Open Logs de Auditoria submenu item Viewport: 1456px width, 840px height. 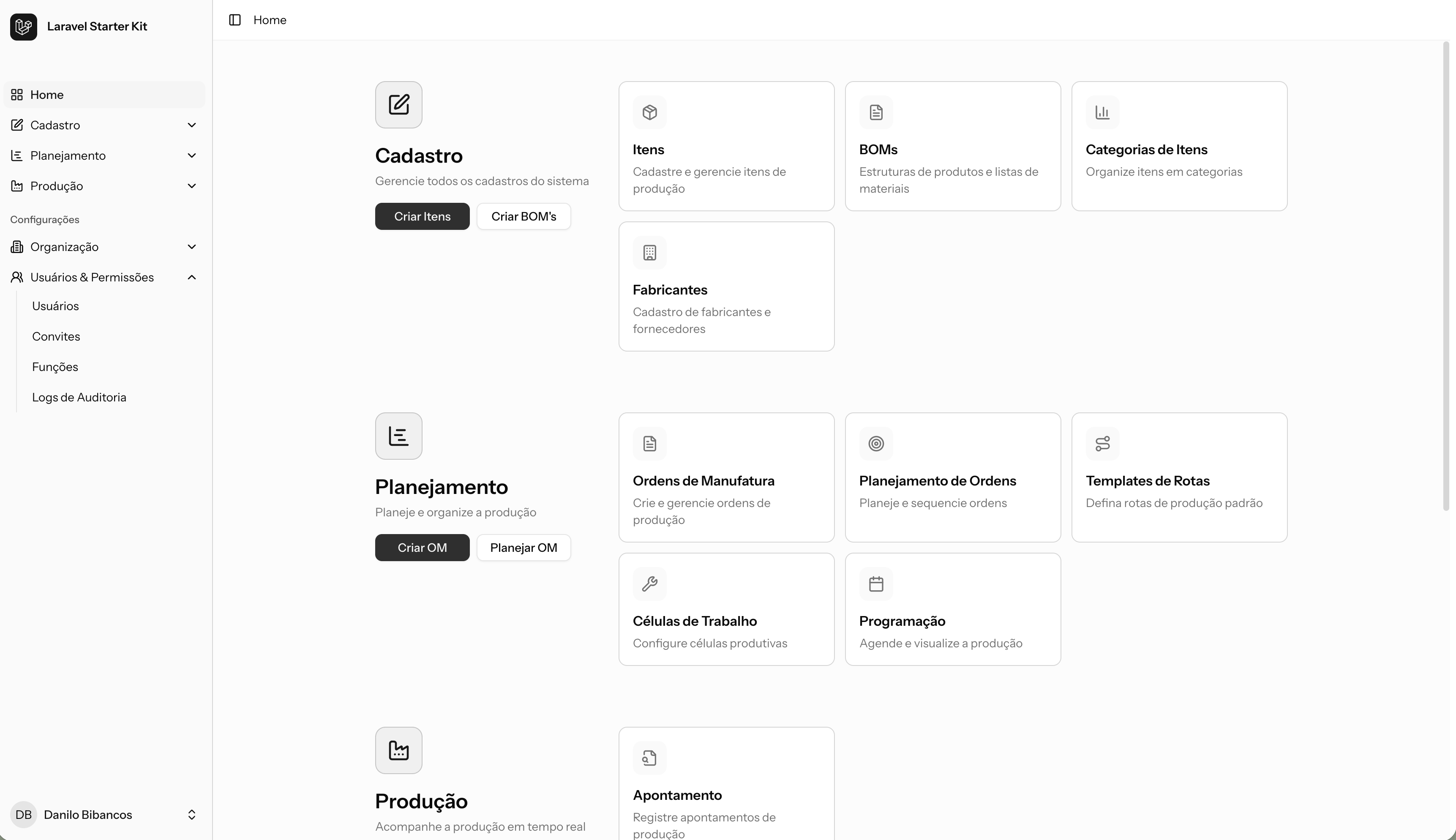[79, 398]
